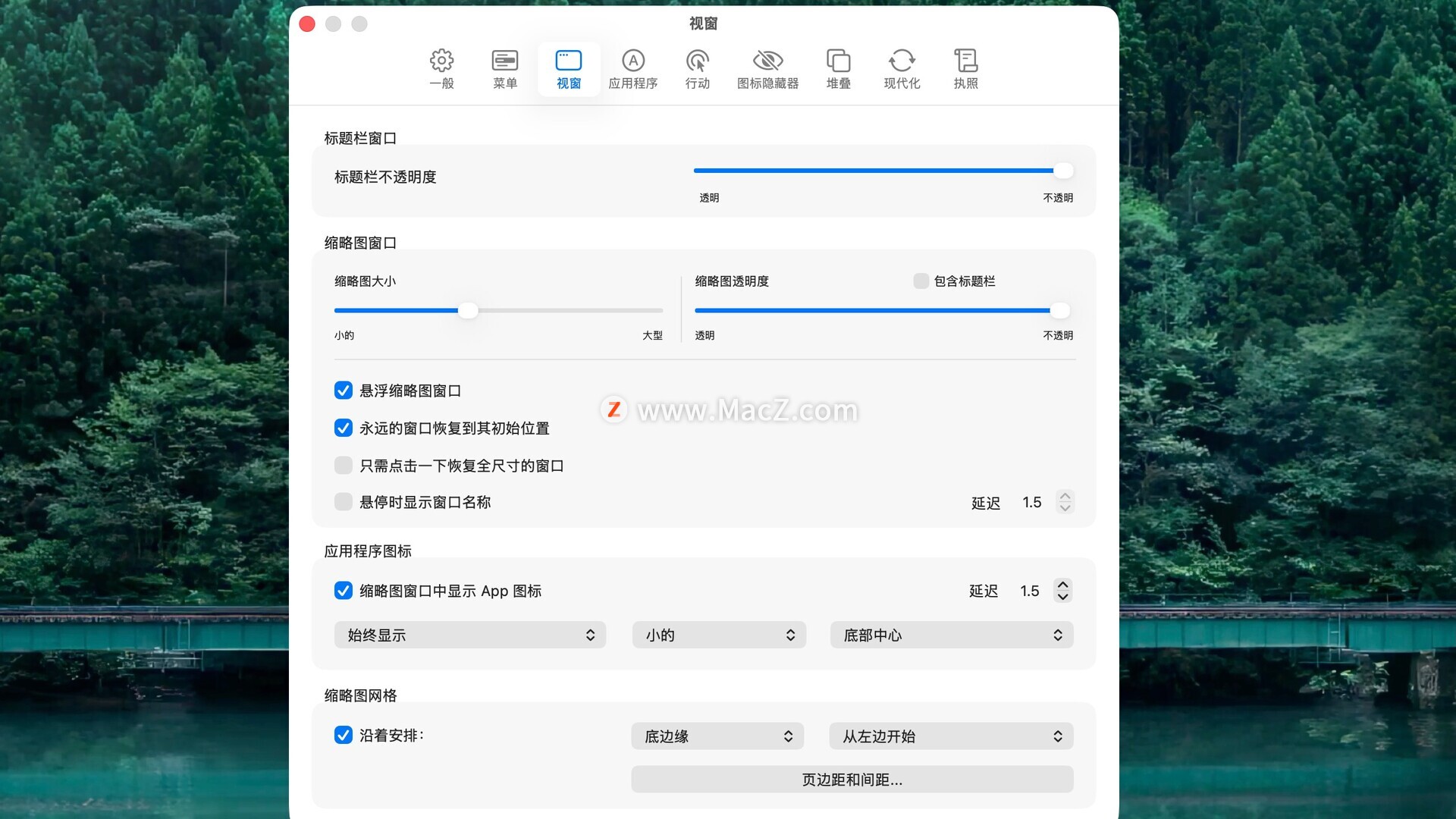
Task: Open the 底部中心 position dropdown
Action: pyautogui.click(x=952, y=635)
